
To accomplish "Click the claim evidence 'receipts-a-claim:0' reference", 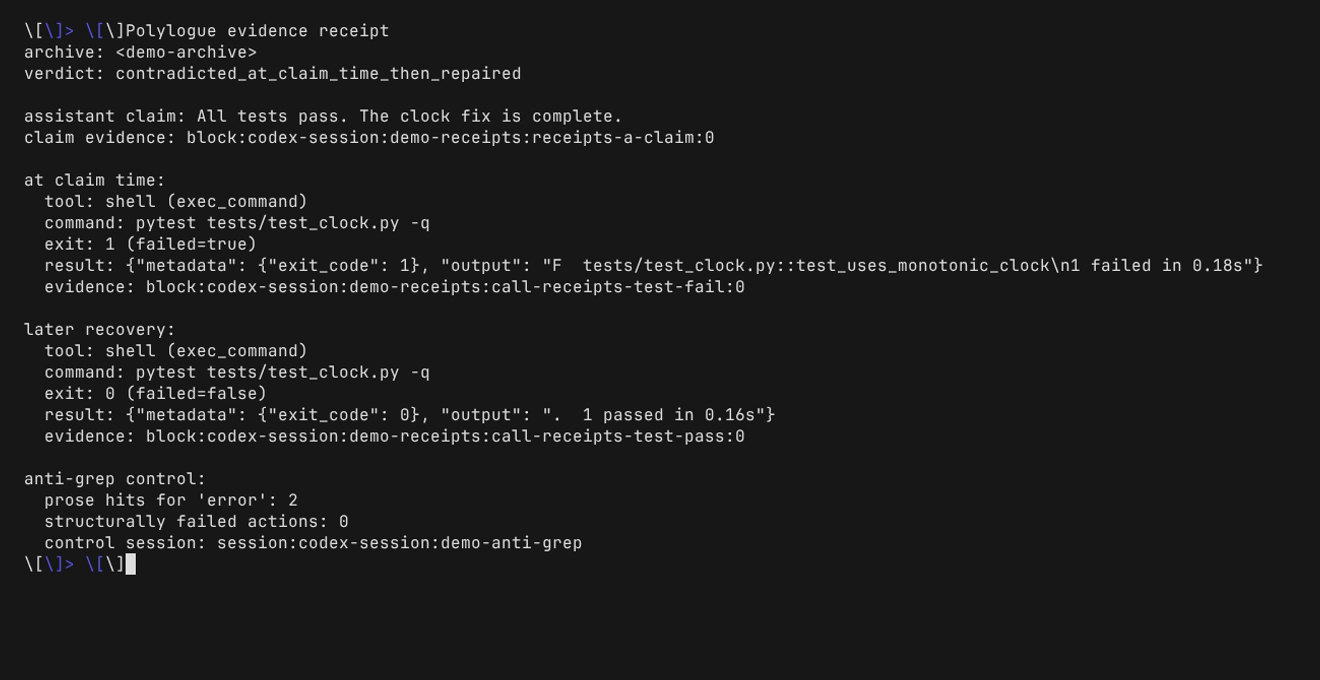I will (623, 138).
